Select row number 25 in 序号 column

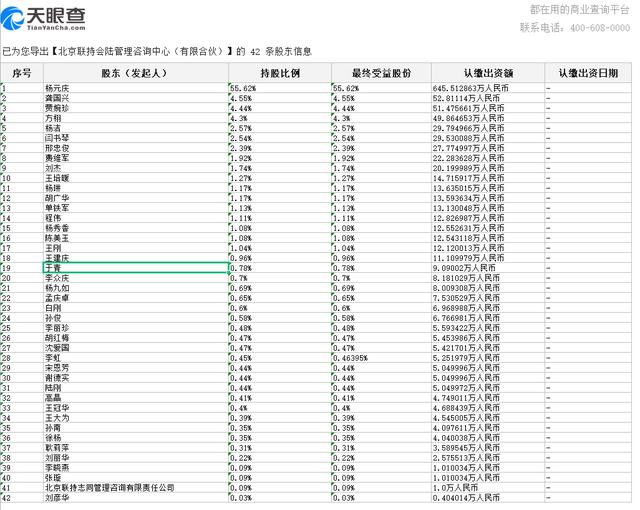(22, 328)
